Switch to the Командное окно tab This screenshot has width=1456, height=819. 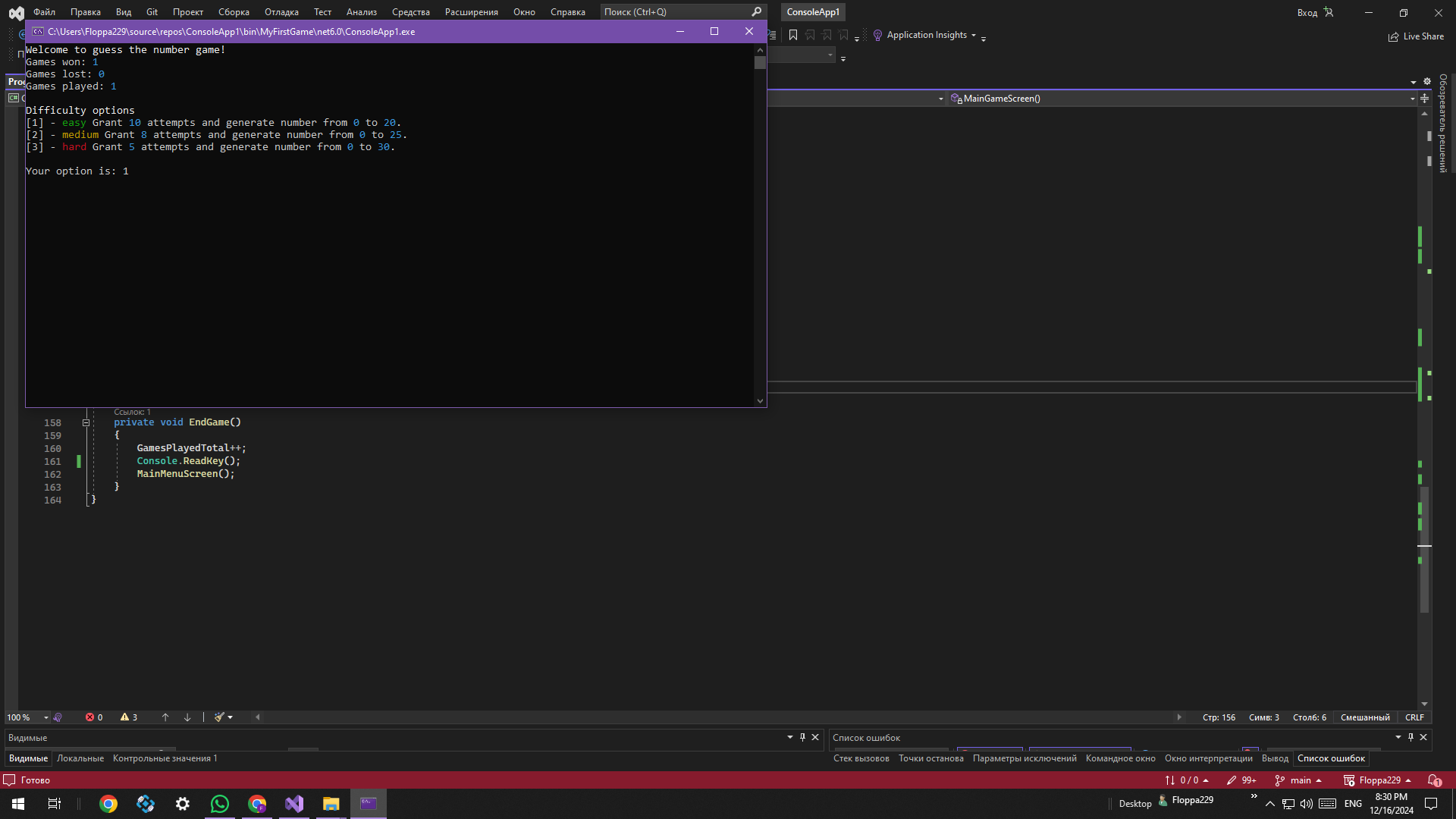click(1120, 758)
